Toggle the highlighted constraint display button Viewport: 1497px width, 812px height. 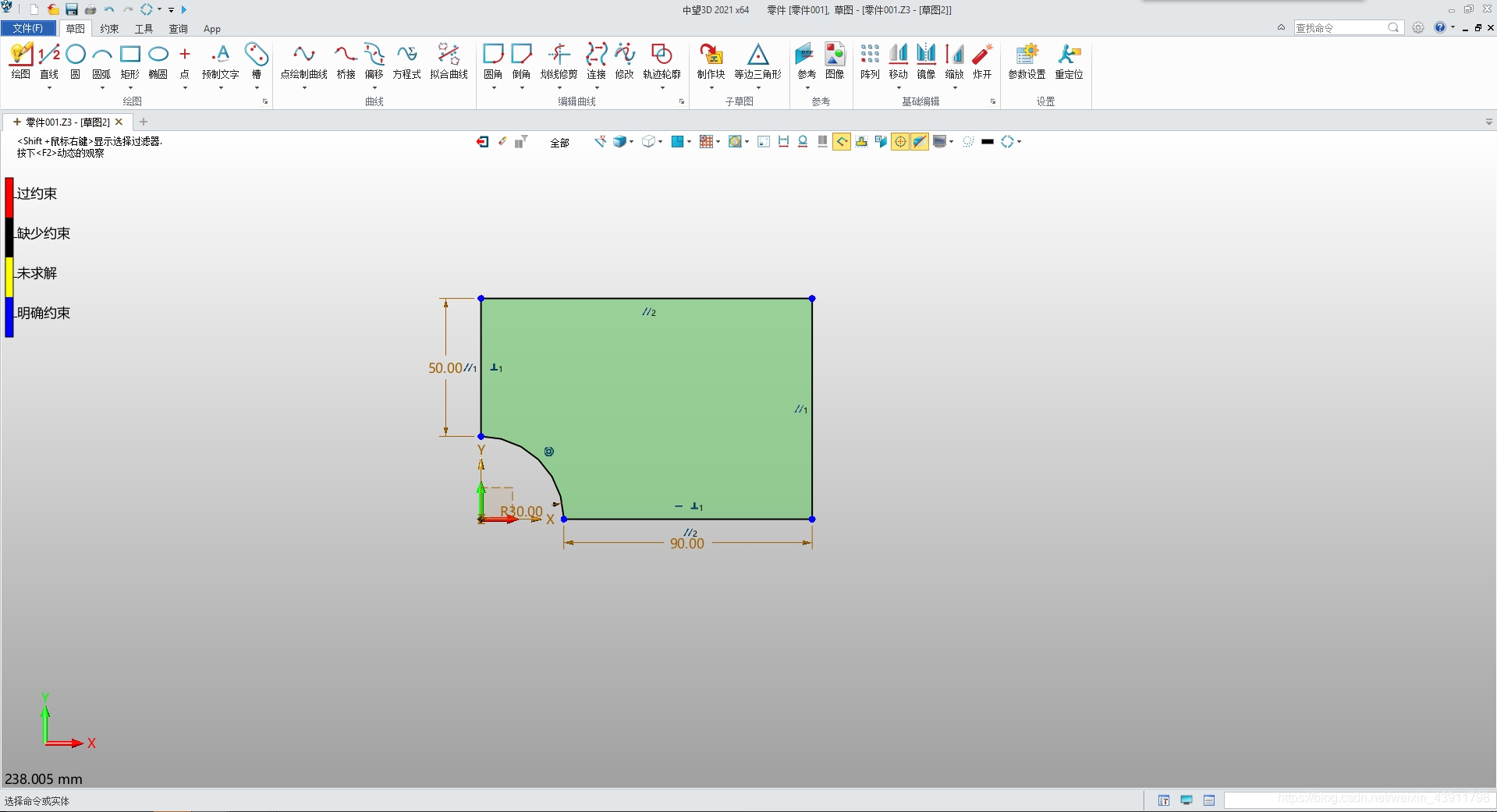tap(842, 141)
